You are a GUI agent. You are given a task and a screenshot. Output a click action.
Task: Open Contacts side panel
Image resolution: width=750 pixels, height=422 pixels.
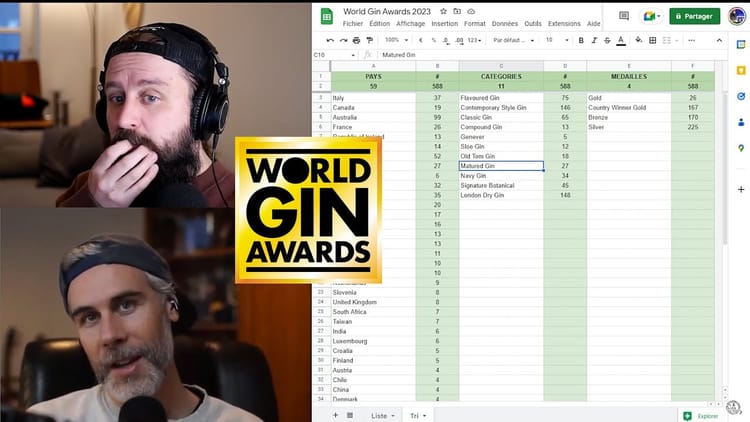[741, 122]
